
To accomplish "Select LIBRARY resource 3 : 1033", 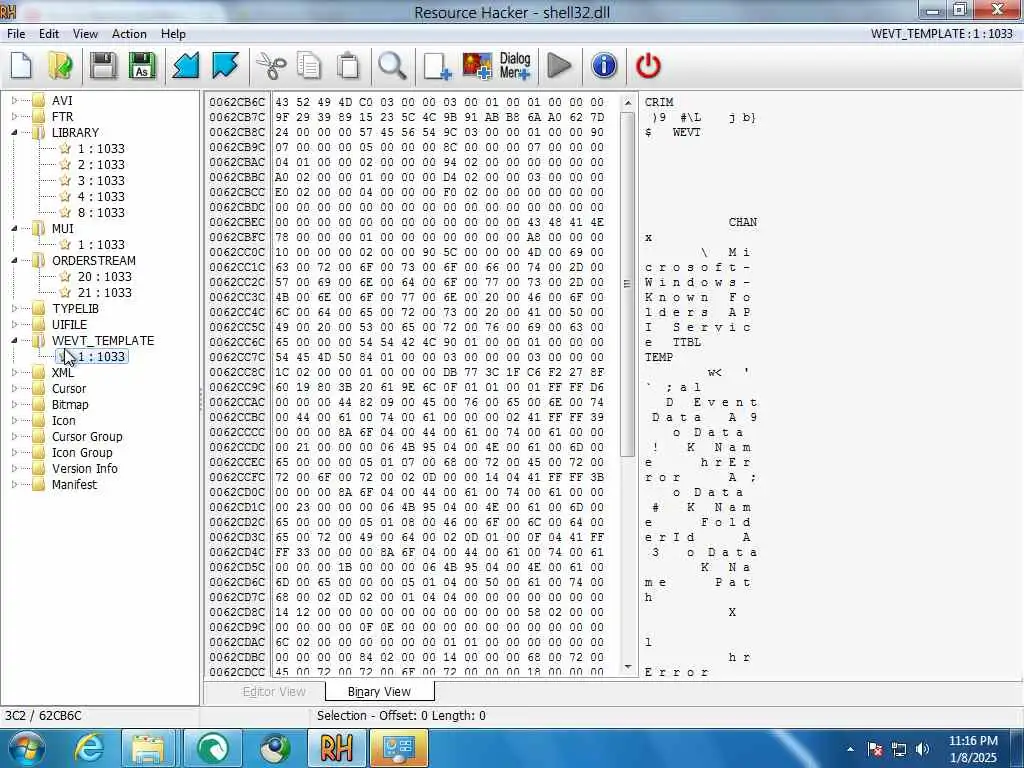I will tap(101, 181).
